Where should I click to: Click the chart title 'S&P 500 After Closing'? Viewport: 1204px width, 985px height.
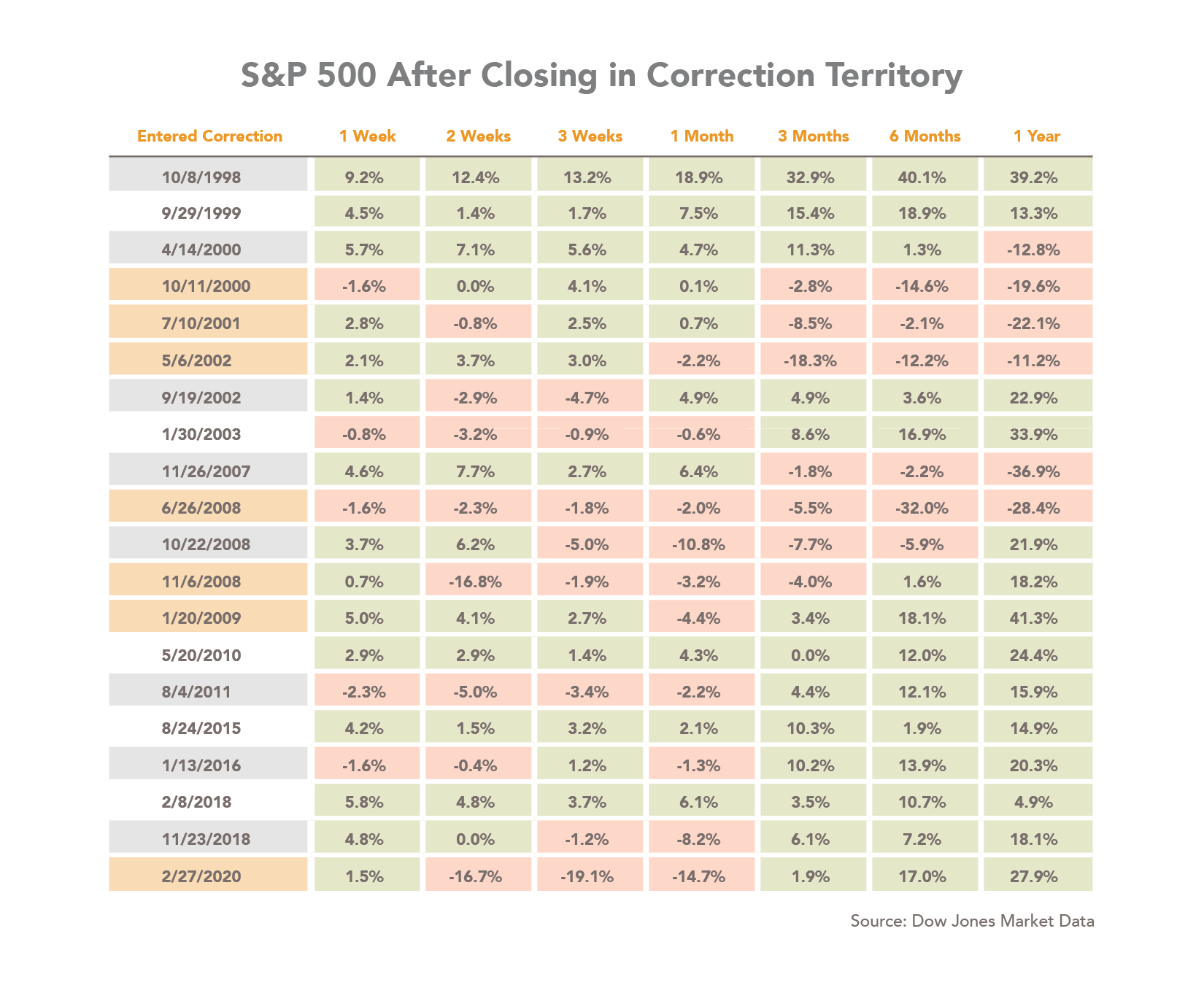point(601,76)
